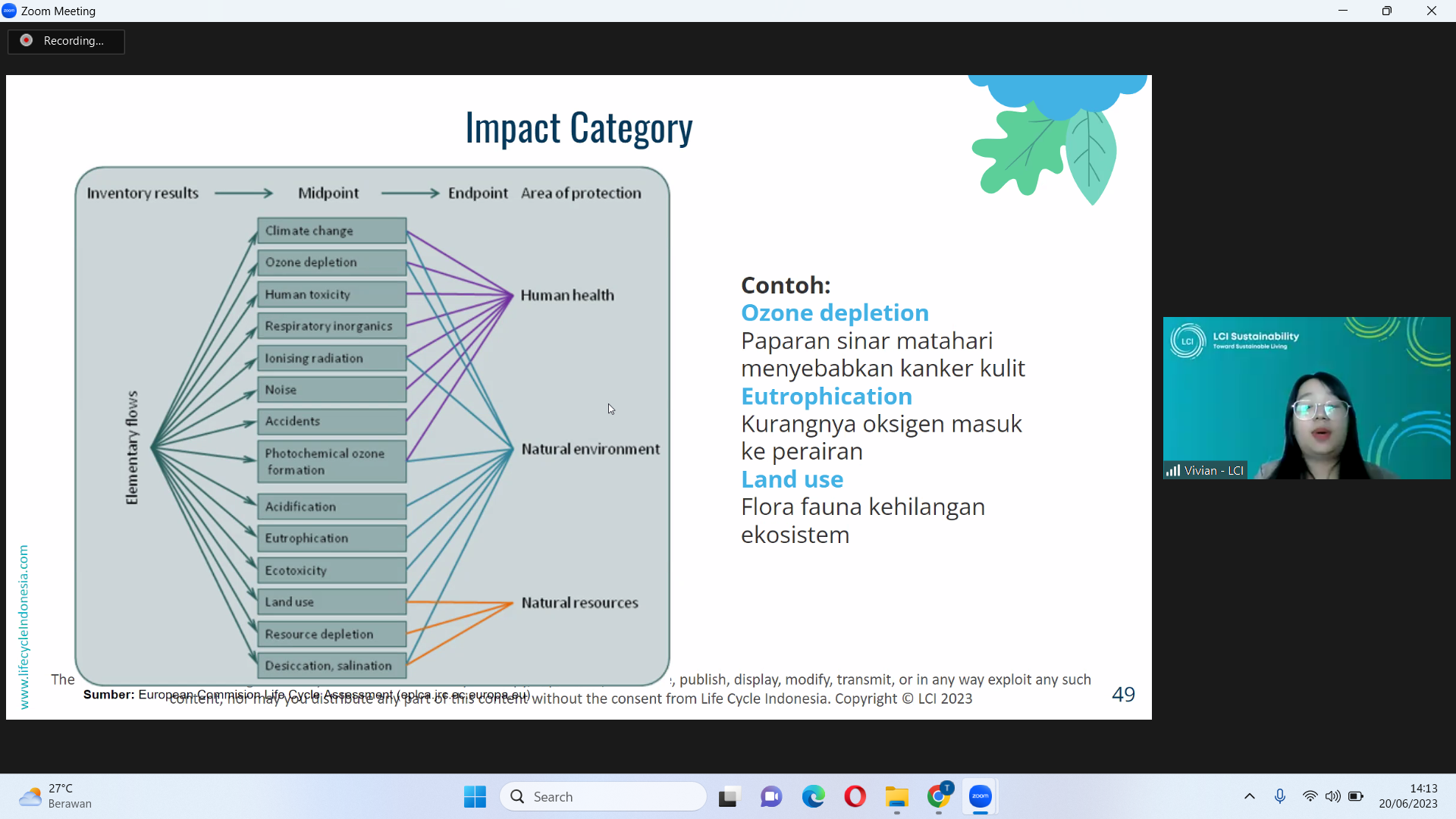Click the Recording indicator button
The image size is (1456, 819).
pos(66,41)
